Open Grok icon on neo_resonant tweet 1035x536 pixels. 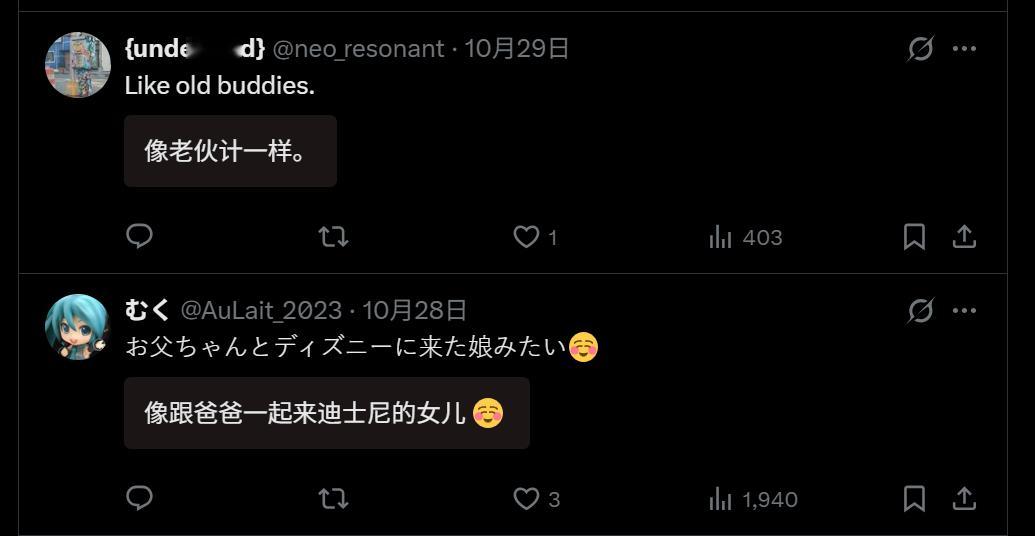[920, 49]
